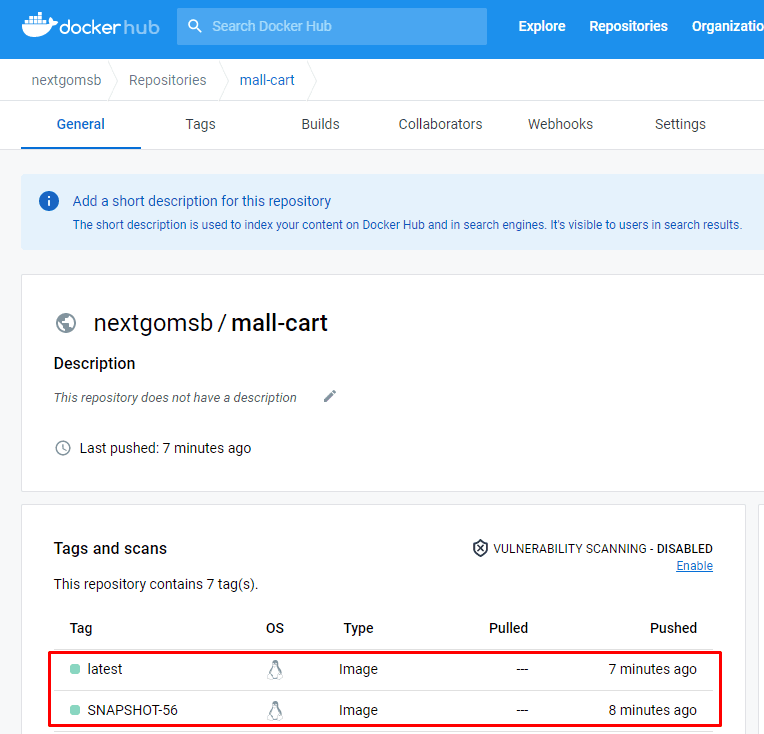Switch to the Settings tab

(680, 124)
